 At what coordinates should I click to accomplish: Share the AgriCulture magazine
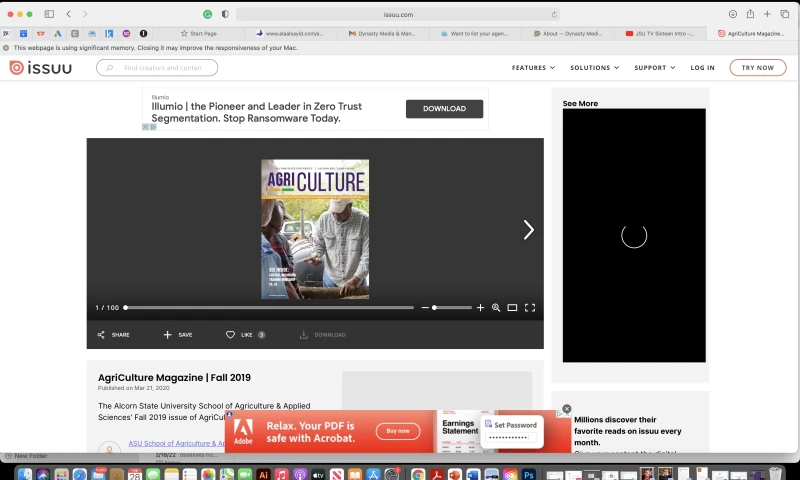click(x=113, y=335)
